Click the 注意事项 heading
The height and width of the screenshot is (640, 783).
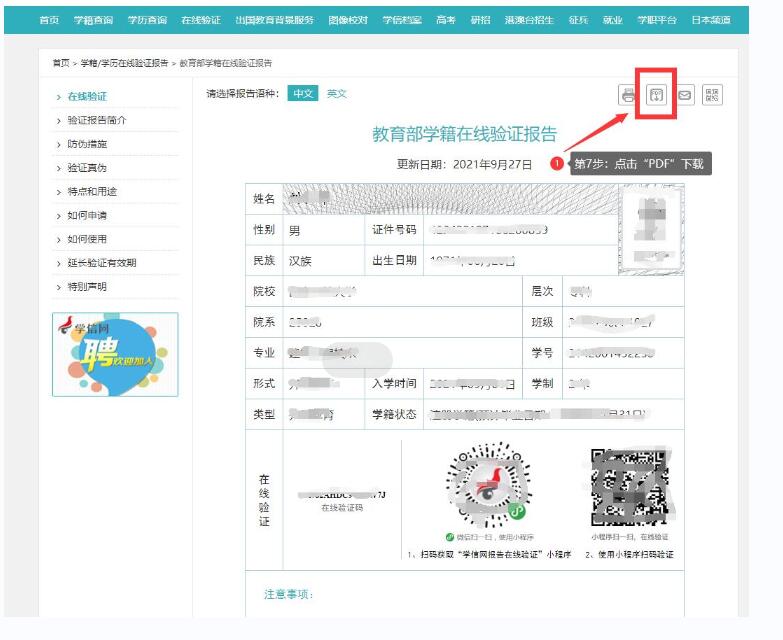289,594
